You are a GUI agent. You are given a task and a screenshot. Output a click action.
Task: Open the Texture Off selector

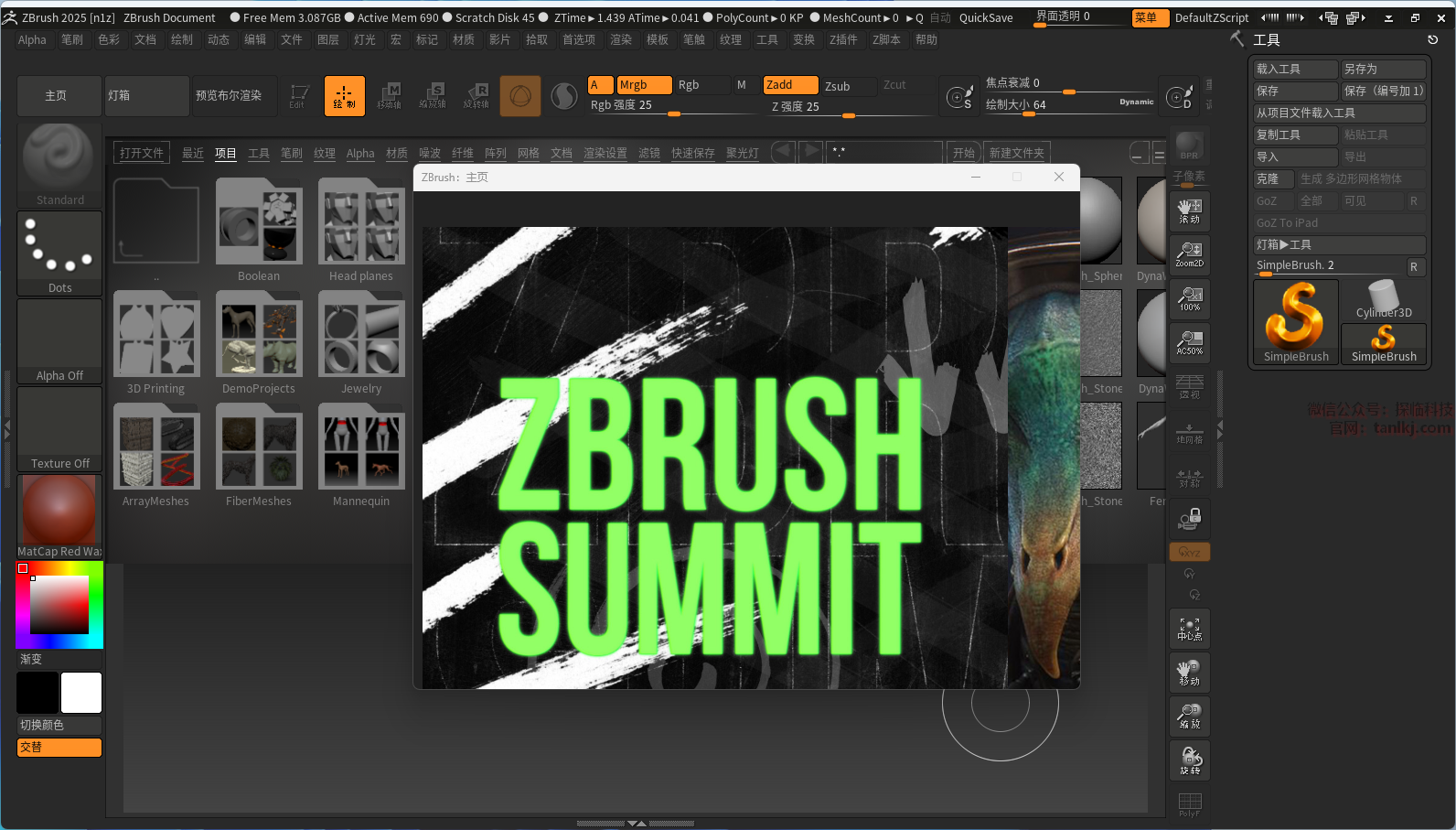point(59,428)
